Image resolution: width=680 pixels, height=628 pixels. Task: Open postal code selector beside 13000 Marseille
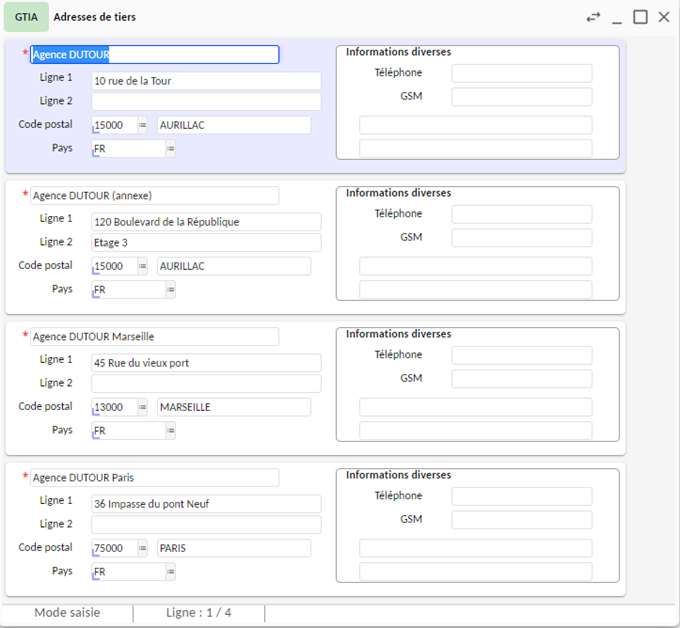coord(142,407)
